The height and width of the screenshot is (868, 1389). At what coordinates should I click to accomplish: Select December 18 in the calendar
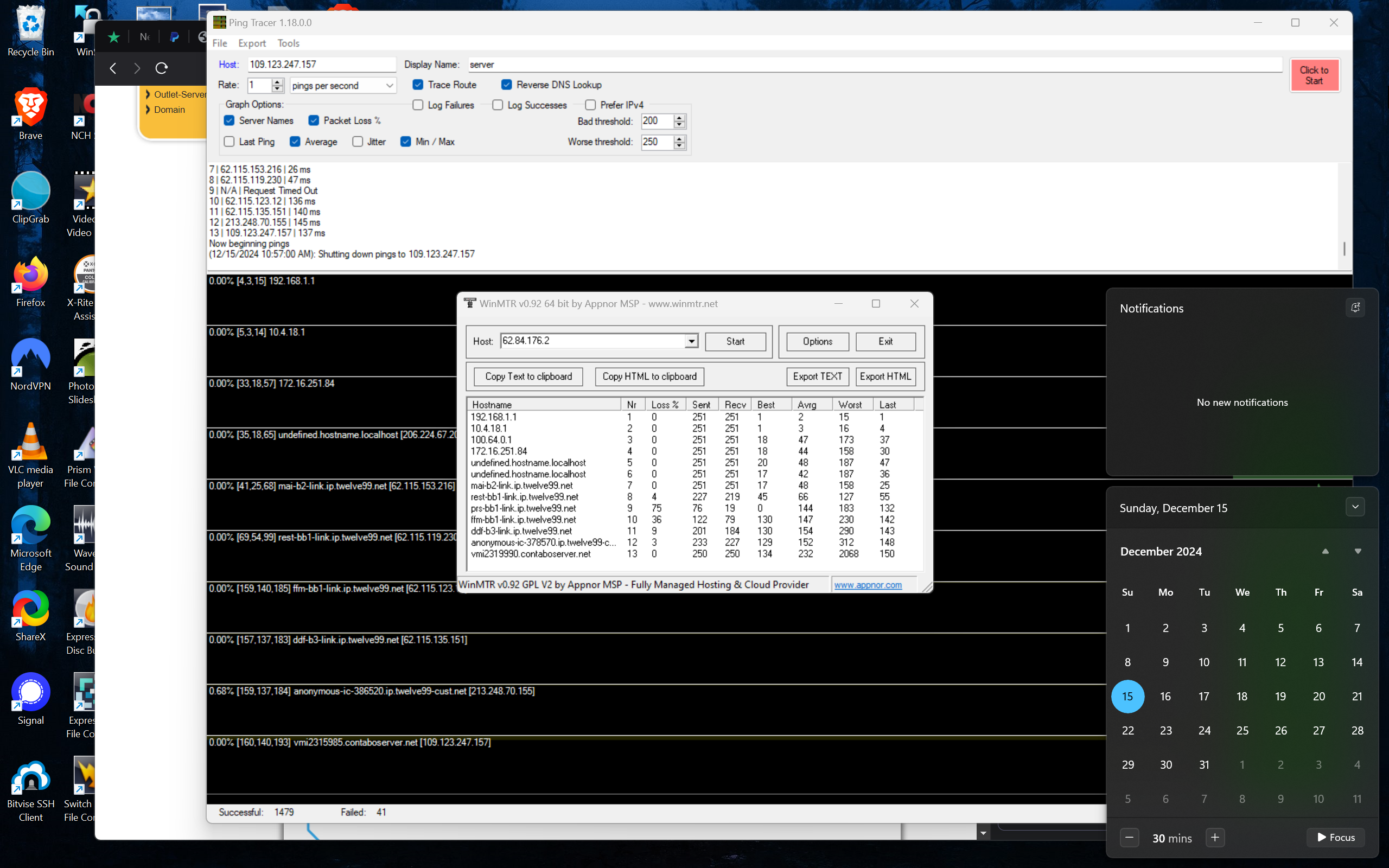click(x=1241, y=697)
